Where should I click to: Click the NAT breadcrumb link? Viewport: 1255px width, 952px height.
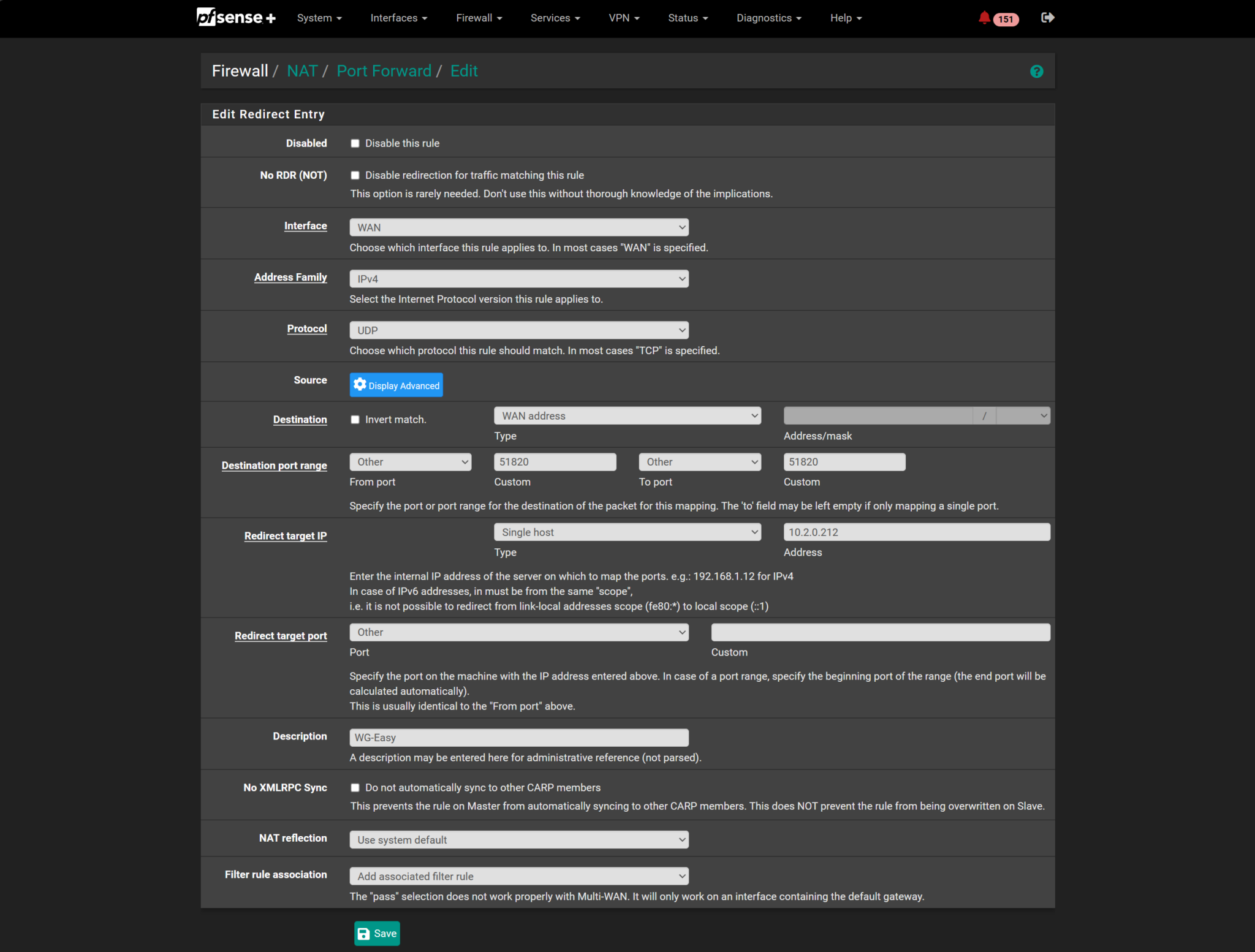coord(302,71)
